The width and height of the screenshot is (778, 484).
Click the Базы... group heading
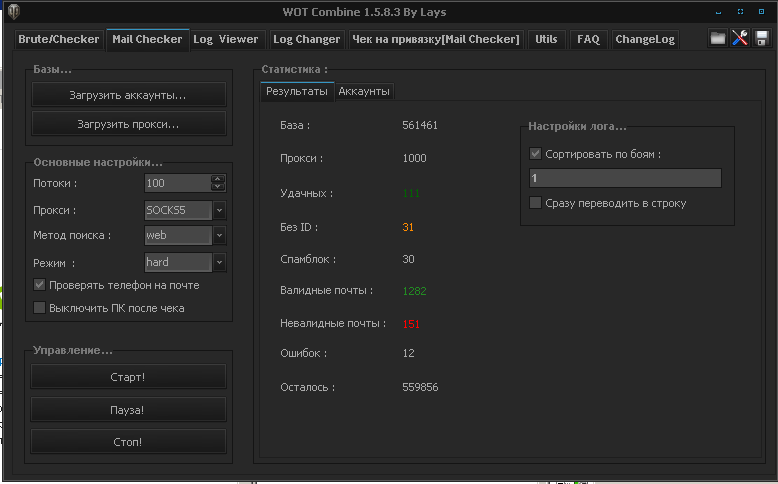click(52, 69)
